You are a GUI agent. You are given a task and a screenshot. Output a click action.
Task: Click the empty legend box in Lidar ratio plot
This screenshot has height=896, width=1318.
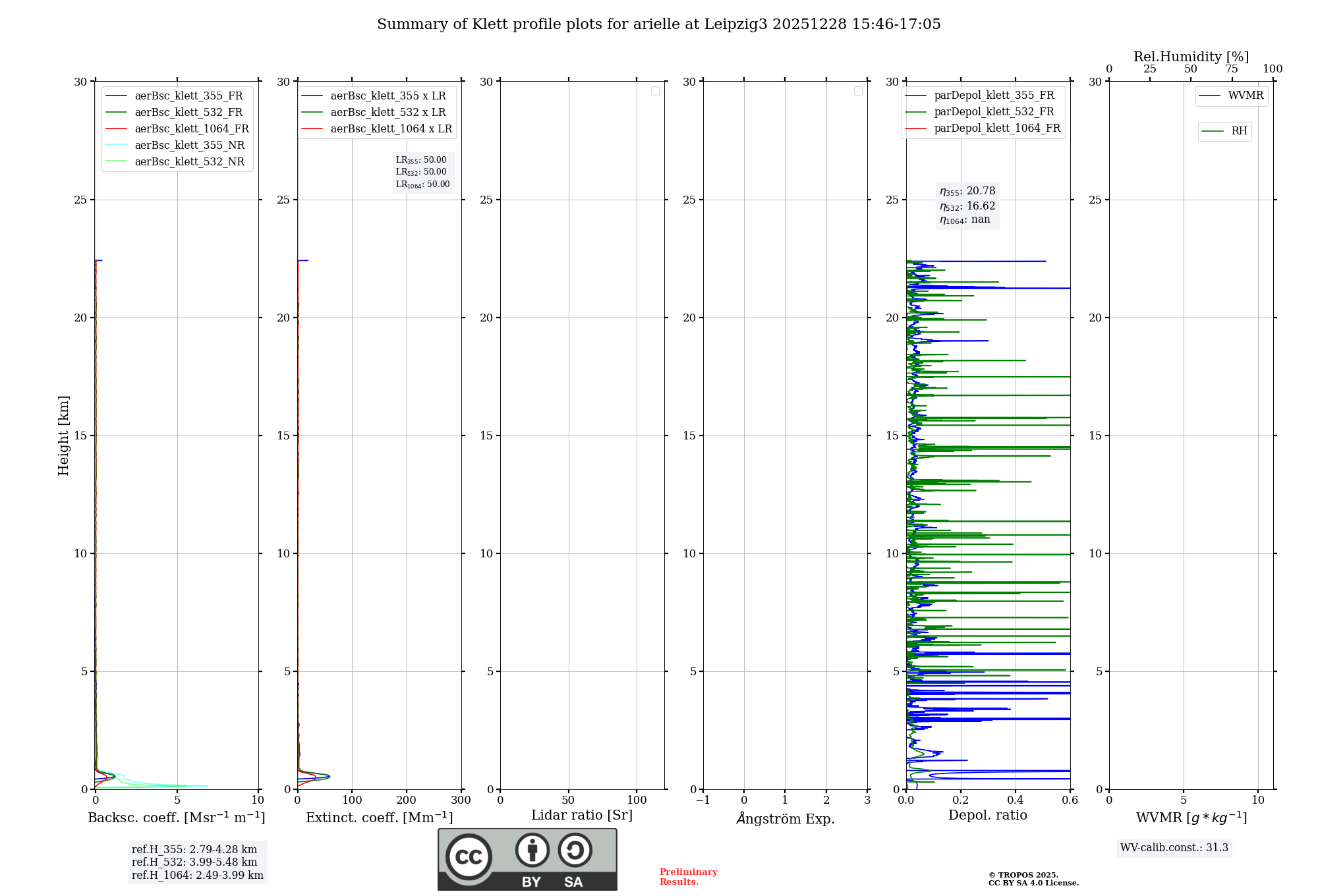tap(655, 91)
